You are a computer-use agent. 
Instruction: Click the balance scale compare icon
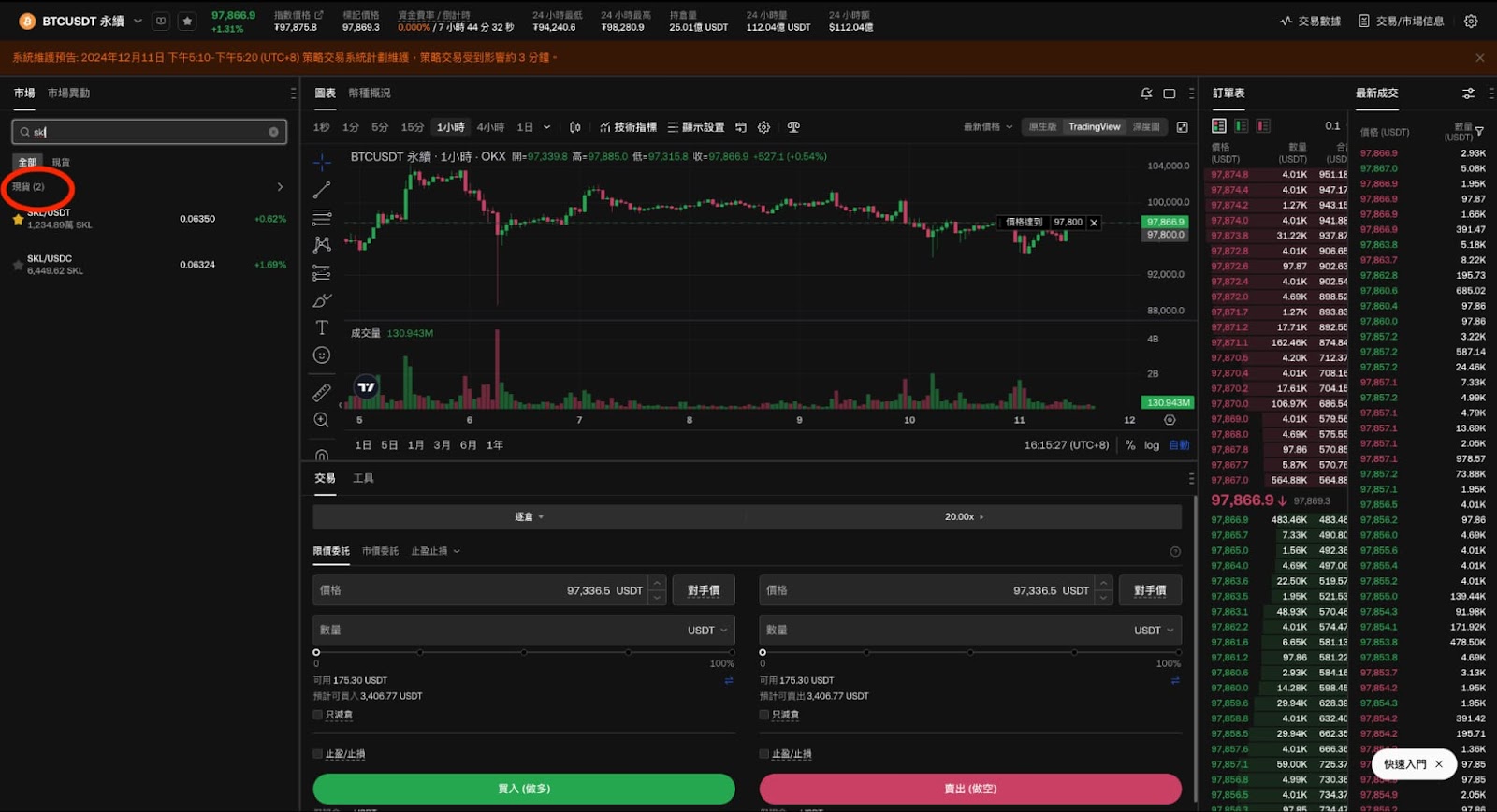(793, 127)
